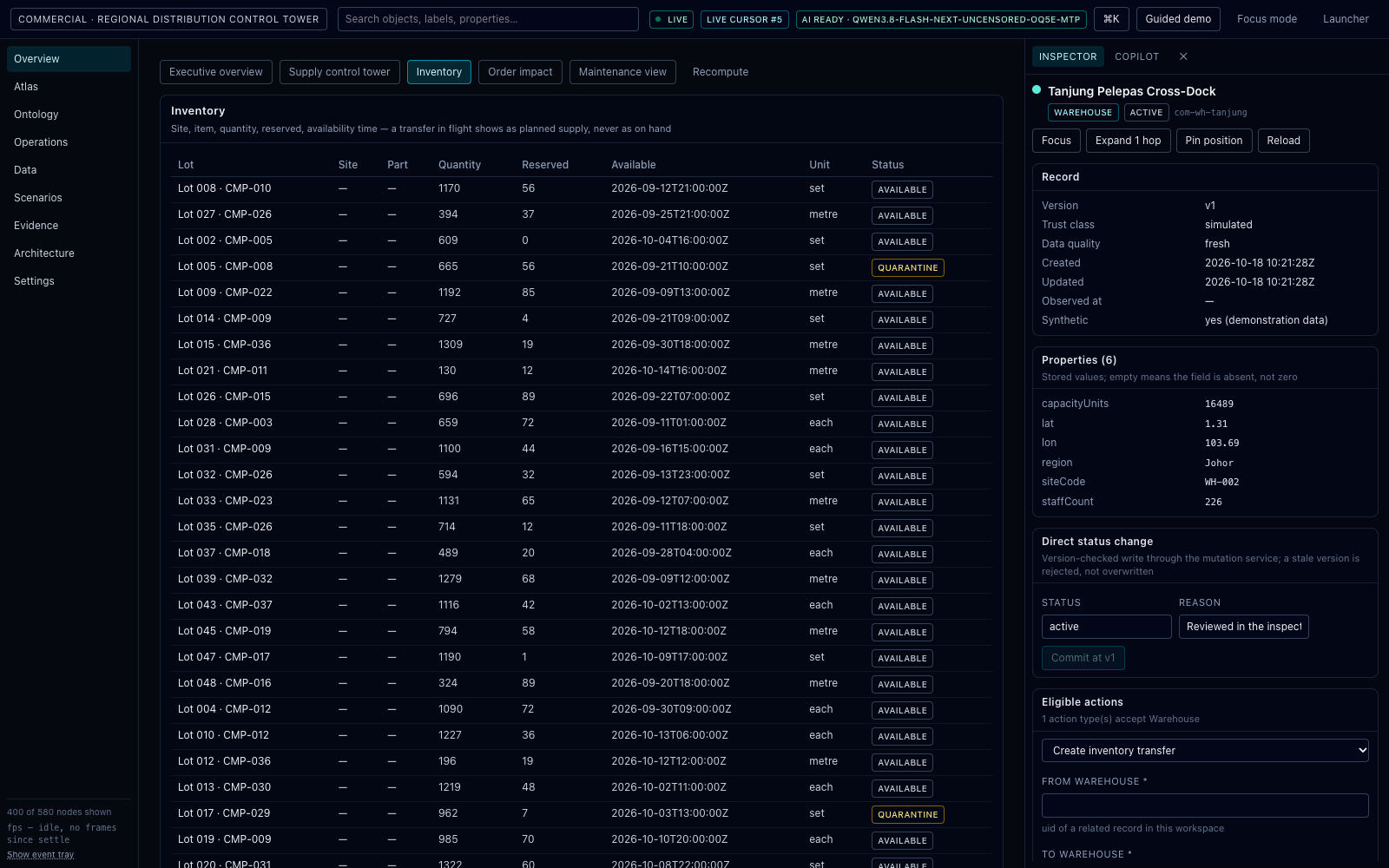
Task: Select the INSPECTOR panel tab
Action: coord(1068,56)
